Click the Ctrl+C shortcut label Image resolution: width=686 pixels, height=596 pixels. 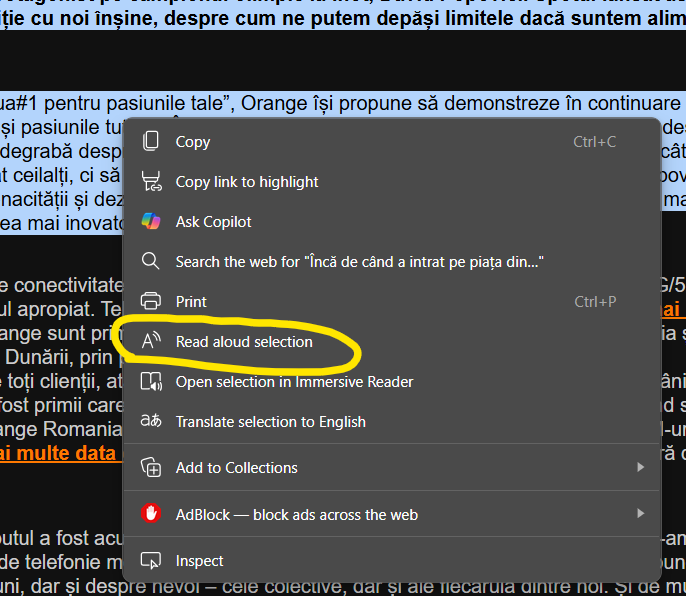(x=595, y=141)
